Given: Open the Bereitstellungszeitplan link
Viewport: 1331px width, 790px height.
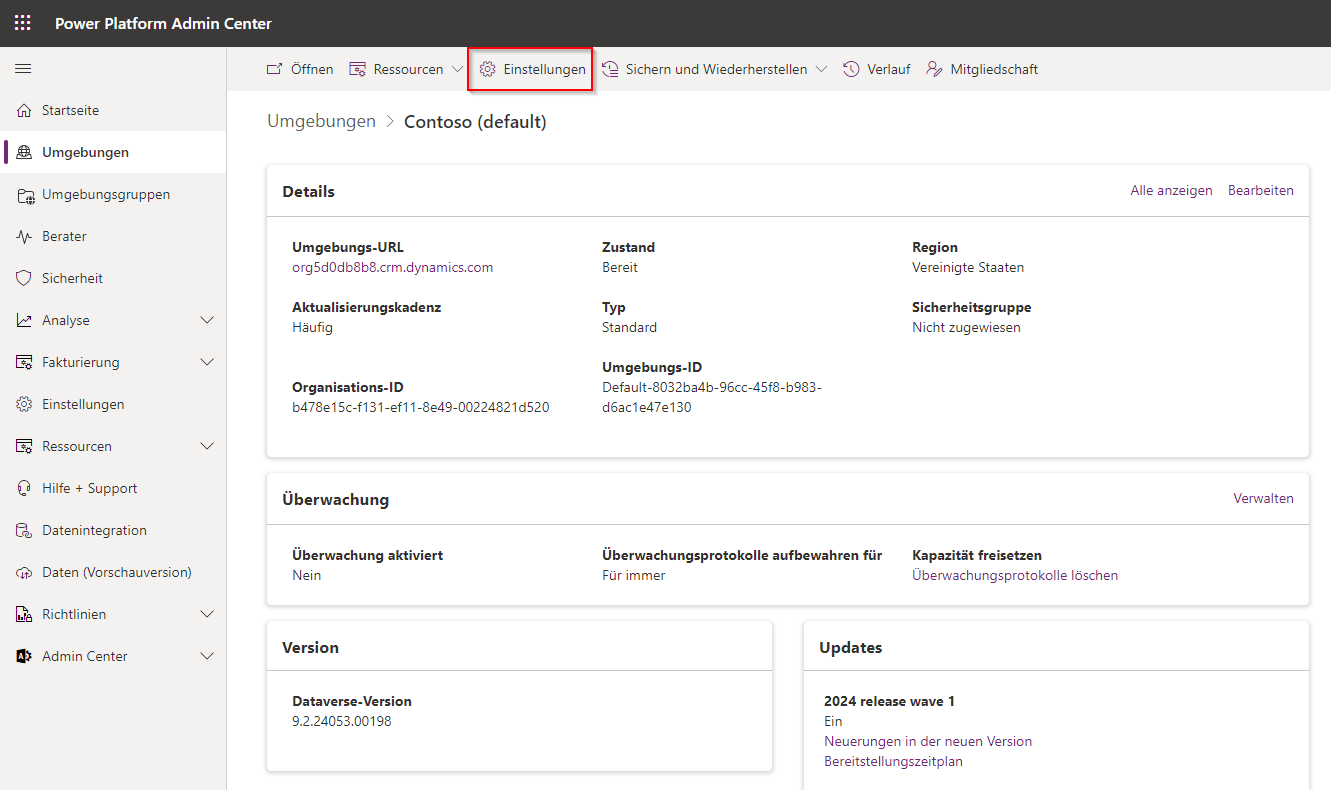Looking at the screenshot, I should pos(893,762).
